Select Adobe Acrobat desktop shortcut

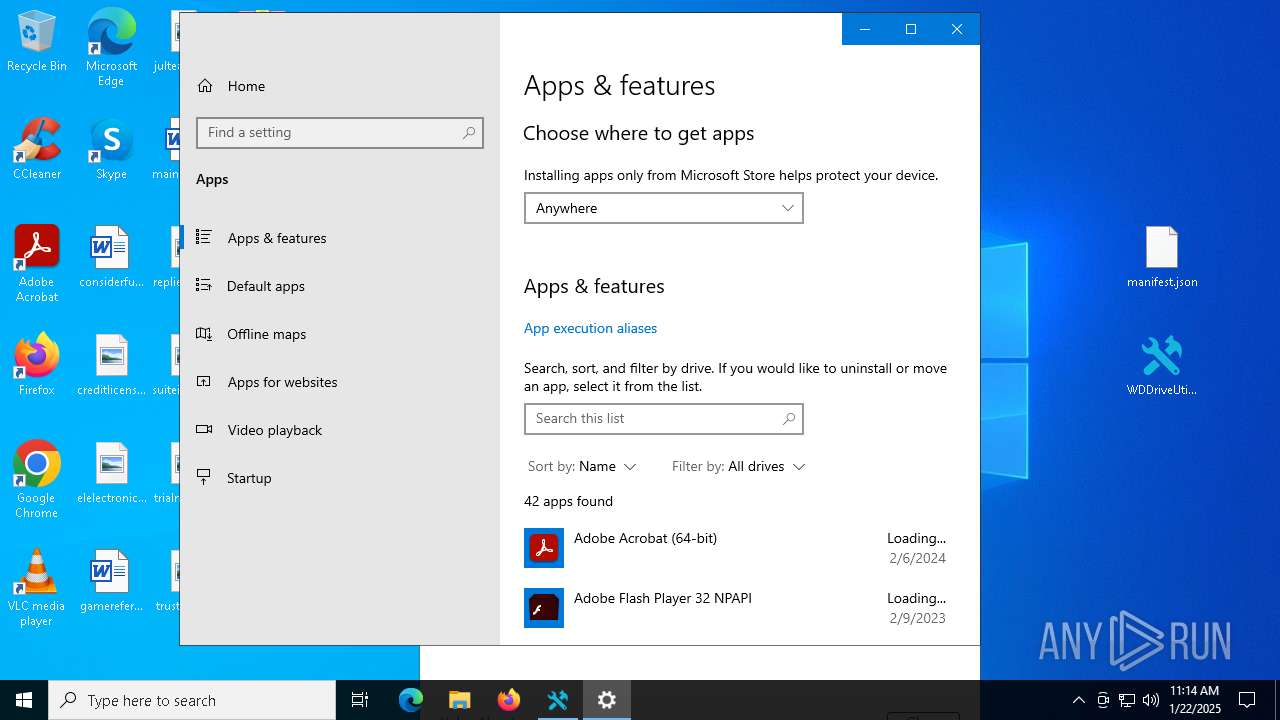tap(37, 264)
